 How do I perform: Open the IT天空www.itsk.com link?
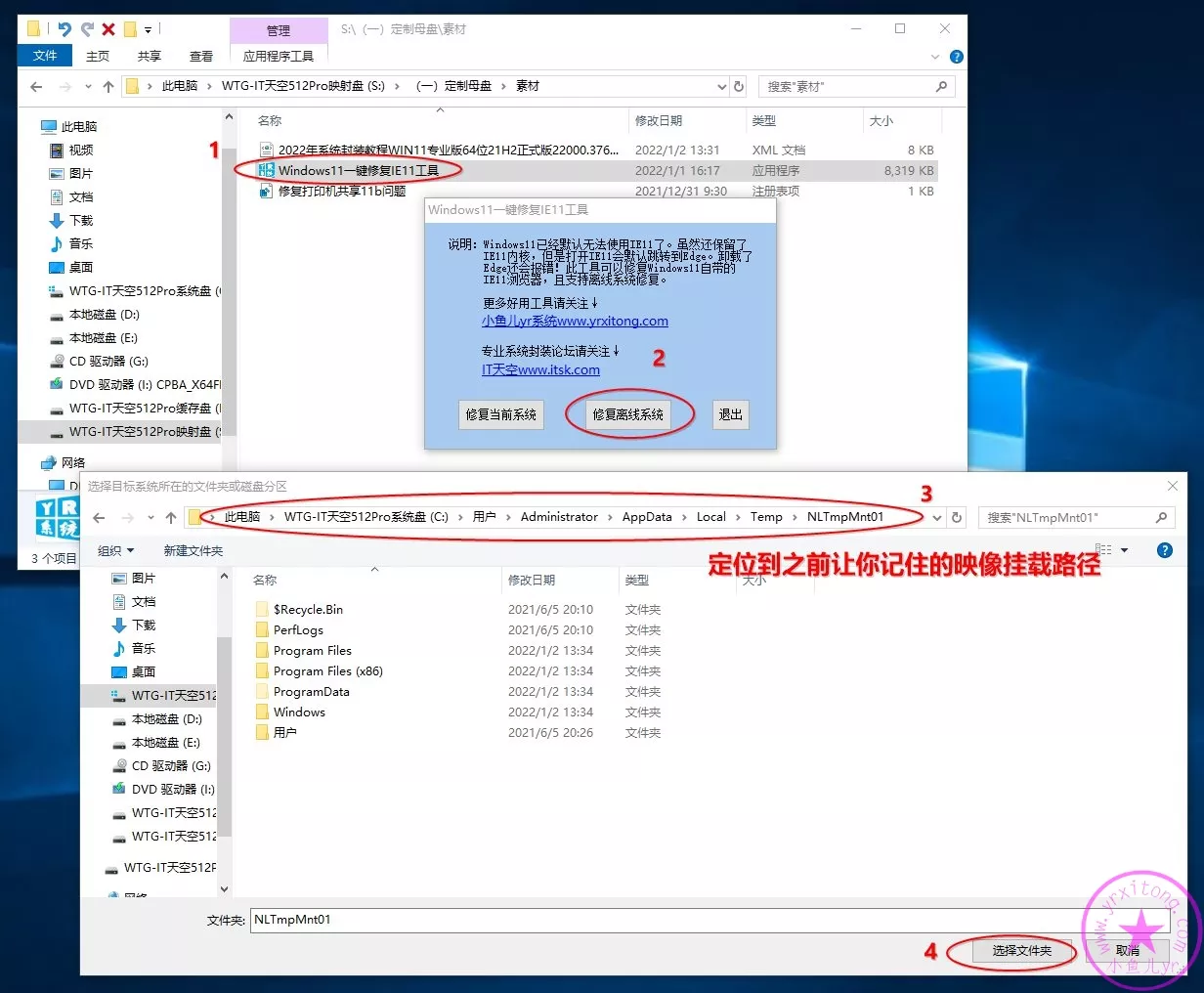[x=540, y=369]
